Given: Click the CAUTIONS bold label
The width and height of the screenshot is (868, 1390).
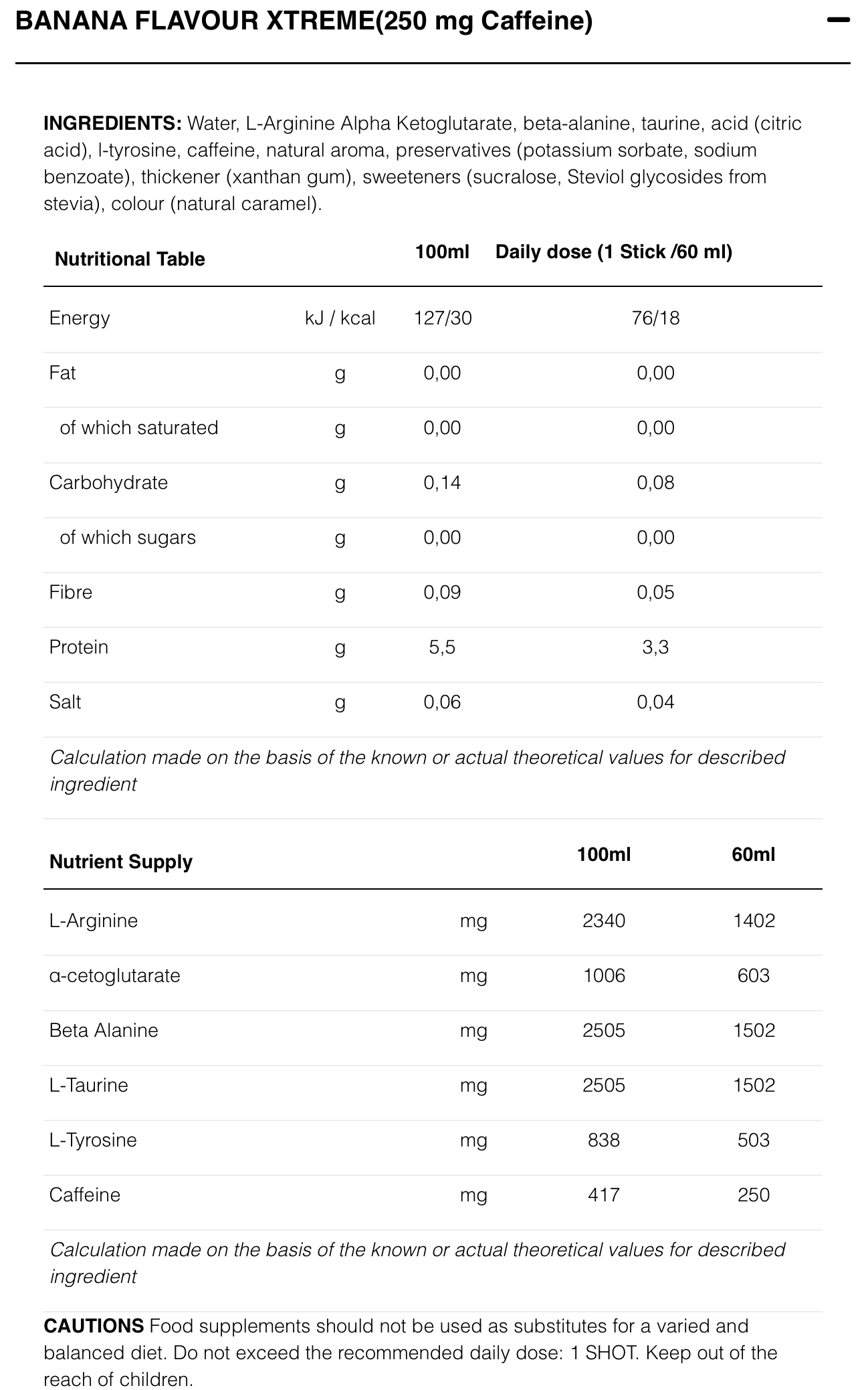Looking at the screenshot, I should point(94,1326).
